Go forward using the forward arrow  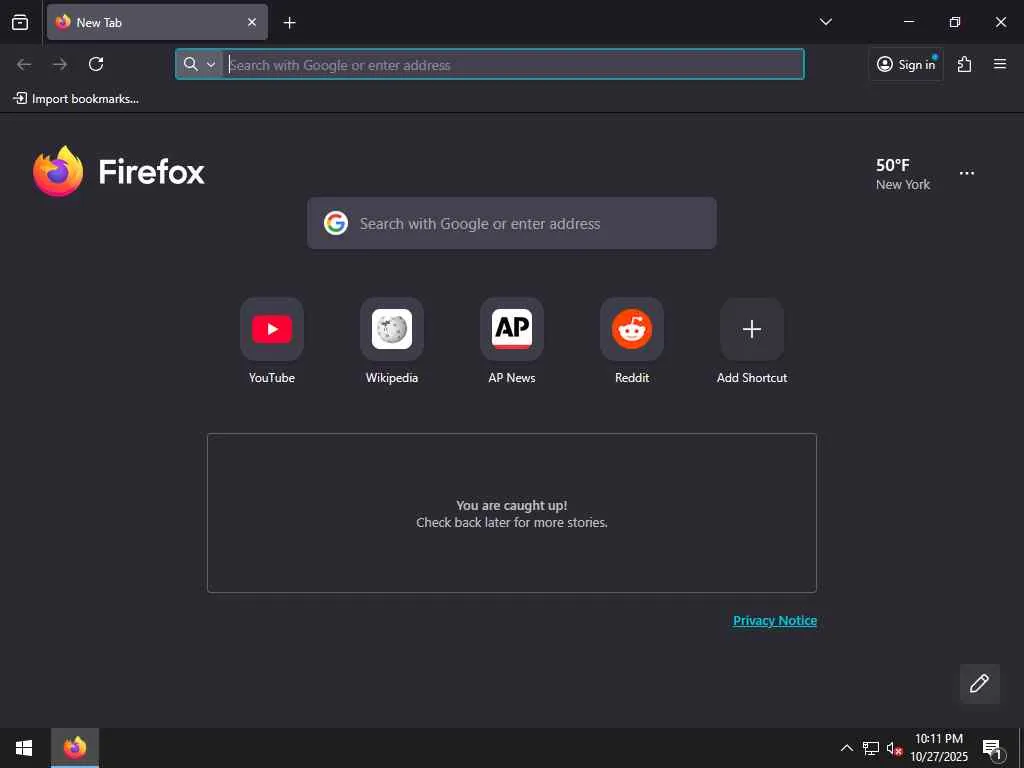pyautogui.click(x=60, y=64)
